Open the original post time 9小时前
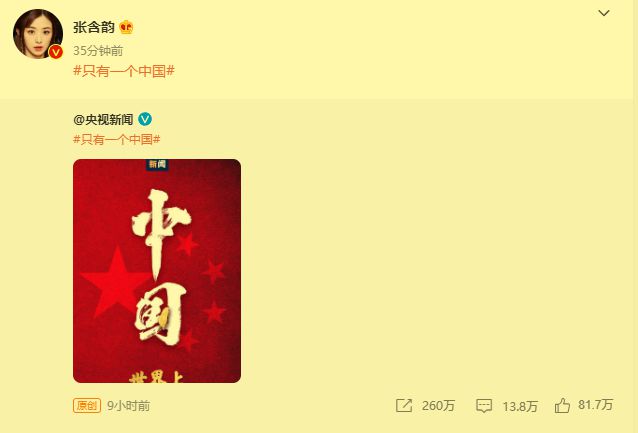Viewport: 638px width, 433px height. pos(129,406)
